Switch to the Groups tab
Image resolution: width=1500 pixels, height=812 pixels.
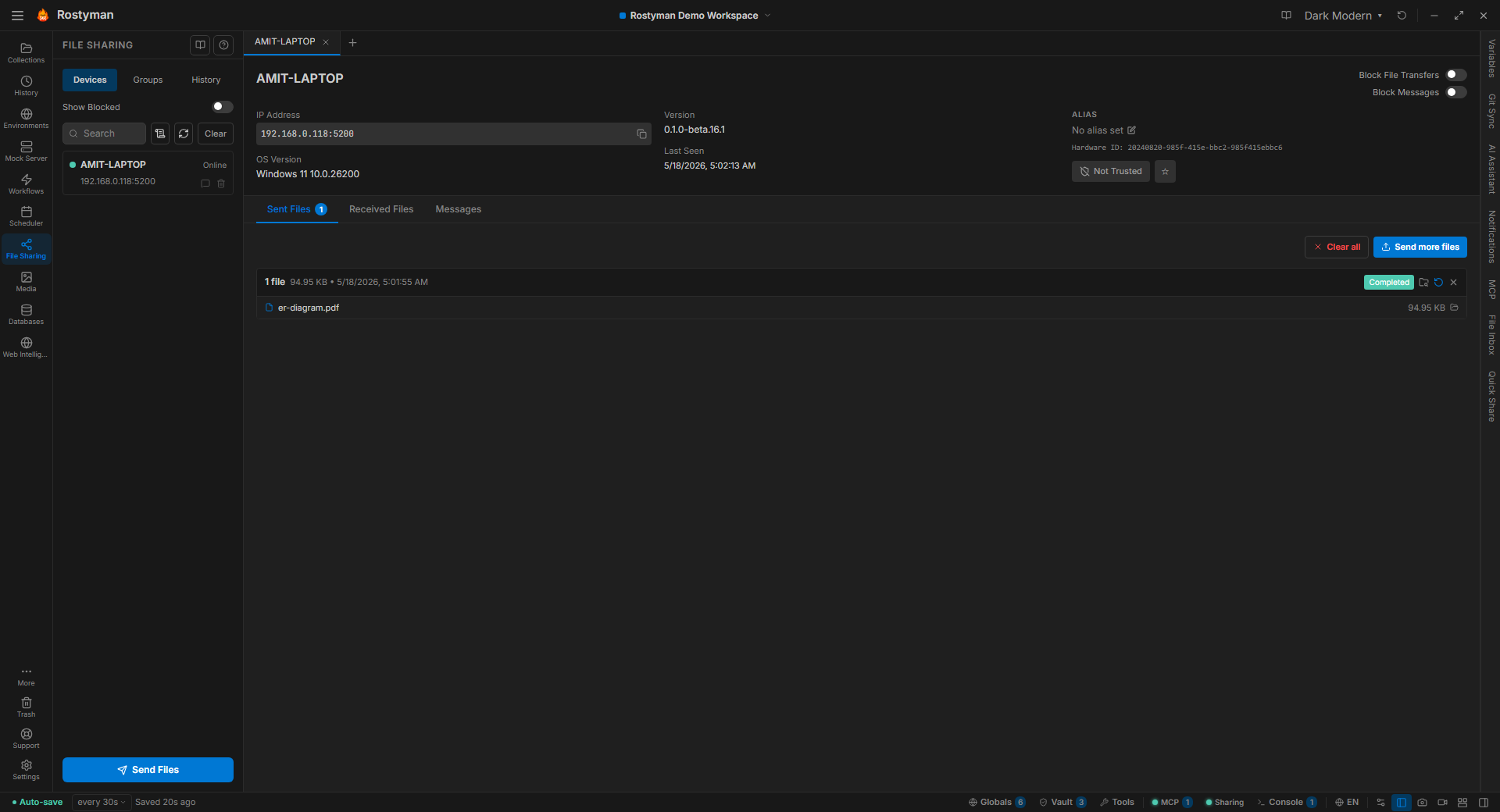tap(148, 80)
